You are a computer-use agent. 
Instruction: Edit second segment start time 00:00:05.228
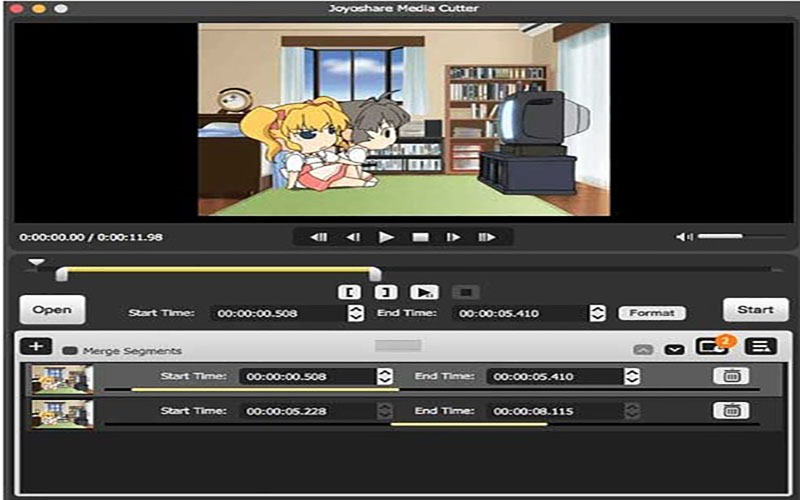(308, 411)
